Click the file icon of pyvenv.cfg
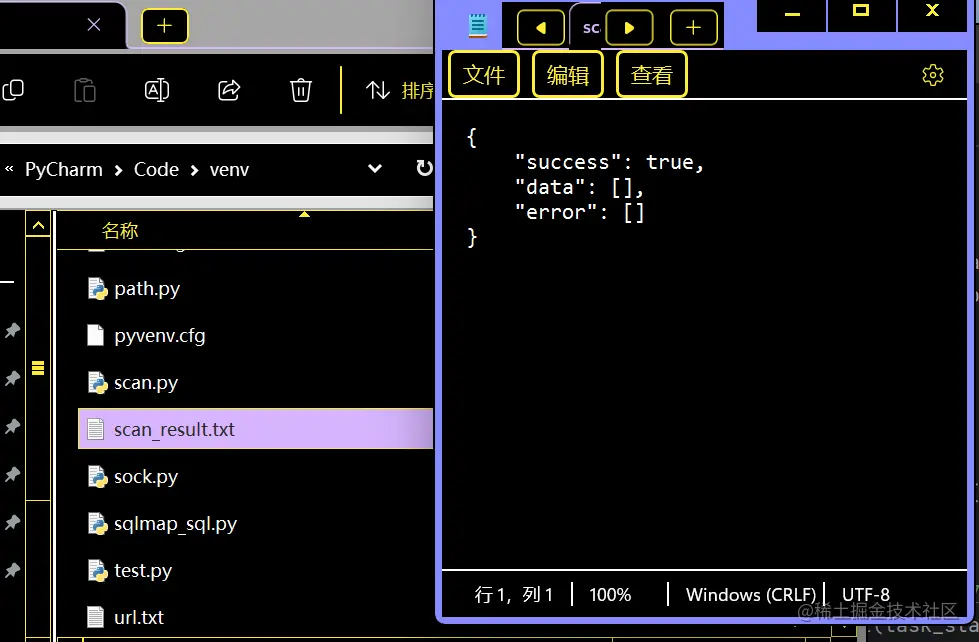The image size is (979, 642). click(96, 335)
